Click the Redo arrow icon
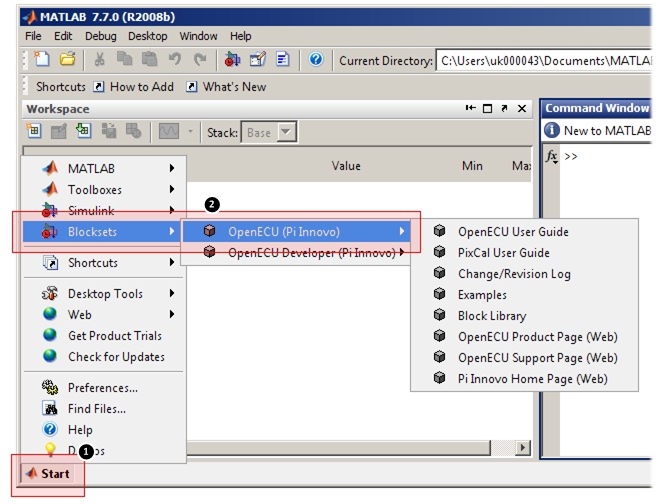Viewport: 658px width, 504px height. [x=200, y=60]
